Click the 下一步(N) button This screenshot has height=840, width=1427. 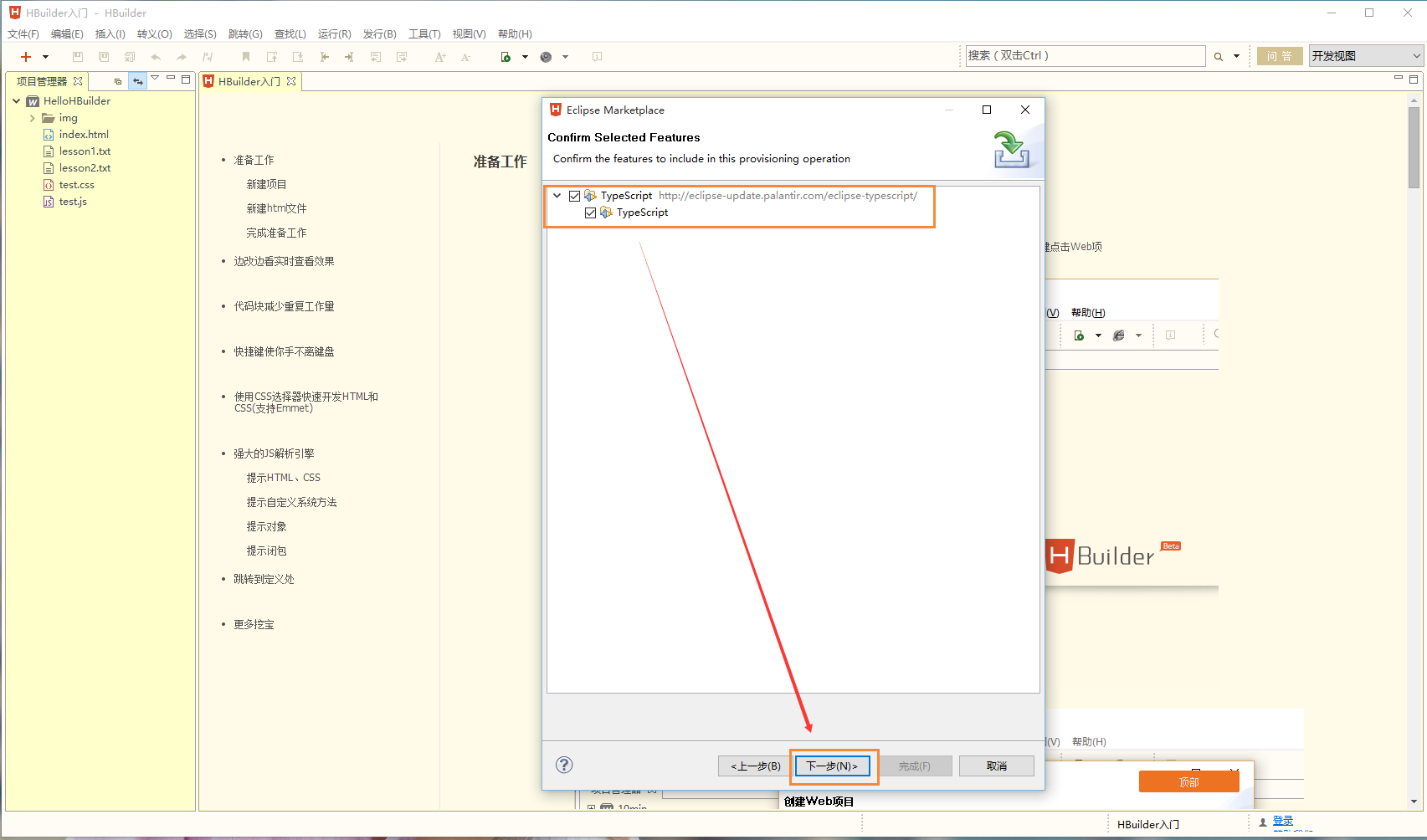pyautogui.click(x=833, y=766)
